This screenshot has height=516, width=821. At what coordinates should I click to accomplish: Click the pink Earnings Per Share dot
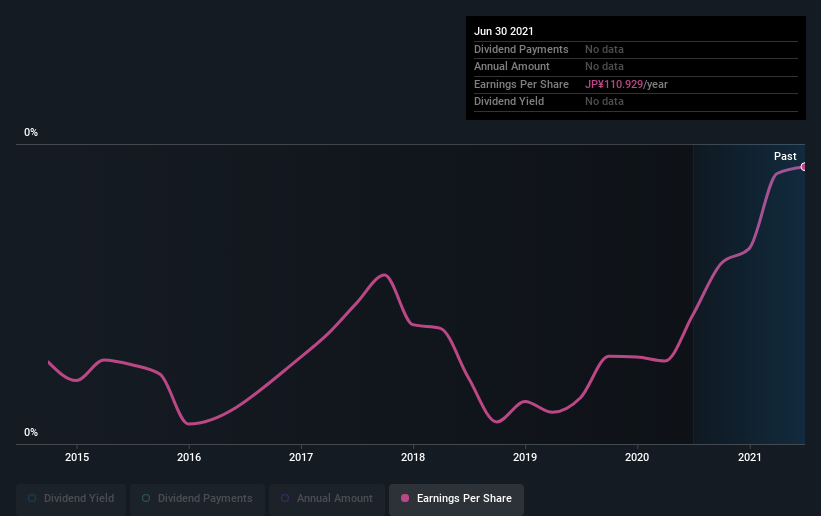tap(405, 498)
